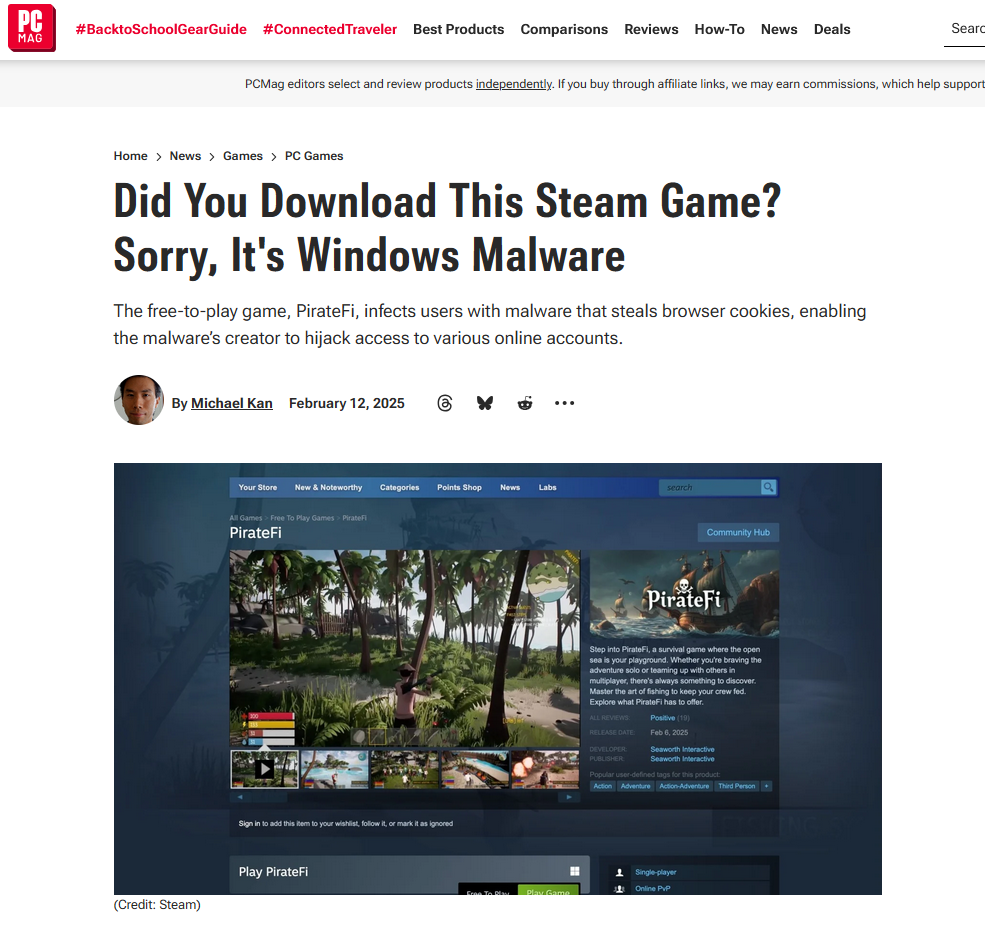Go to Games breadcrumb
Viewport: 985px width, 932px height.
pyautogui.click(x=243, y=156)
